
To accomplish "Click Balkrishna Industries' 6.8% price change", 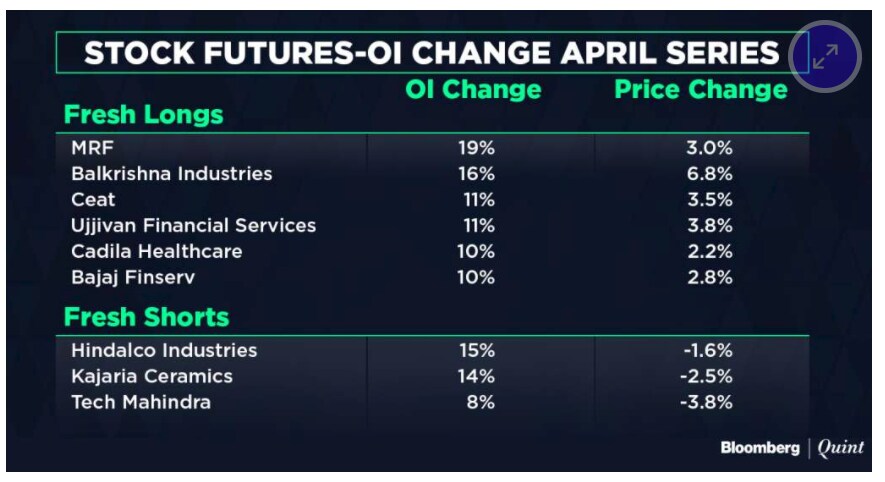I will 710,173.
